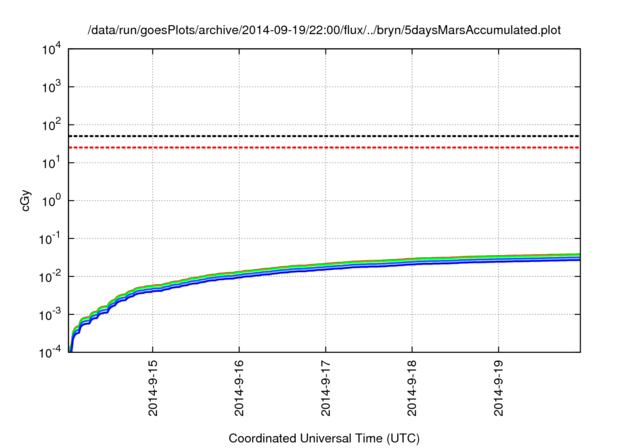Click the 10^2 y-axis tick label

(x=51, y=125)
